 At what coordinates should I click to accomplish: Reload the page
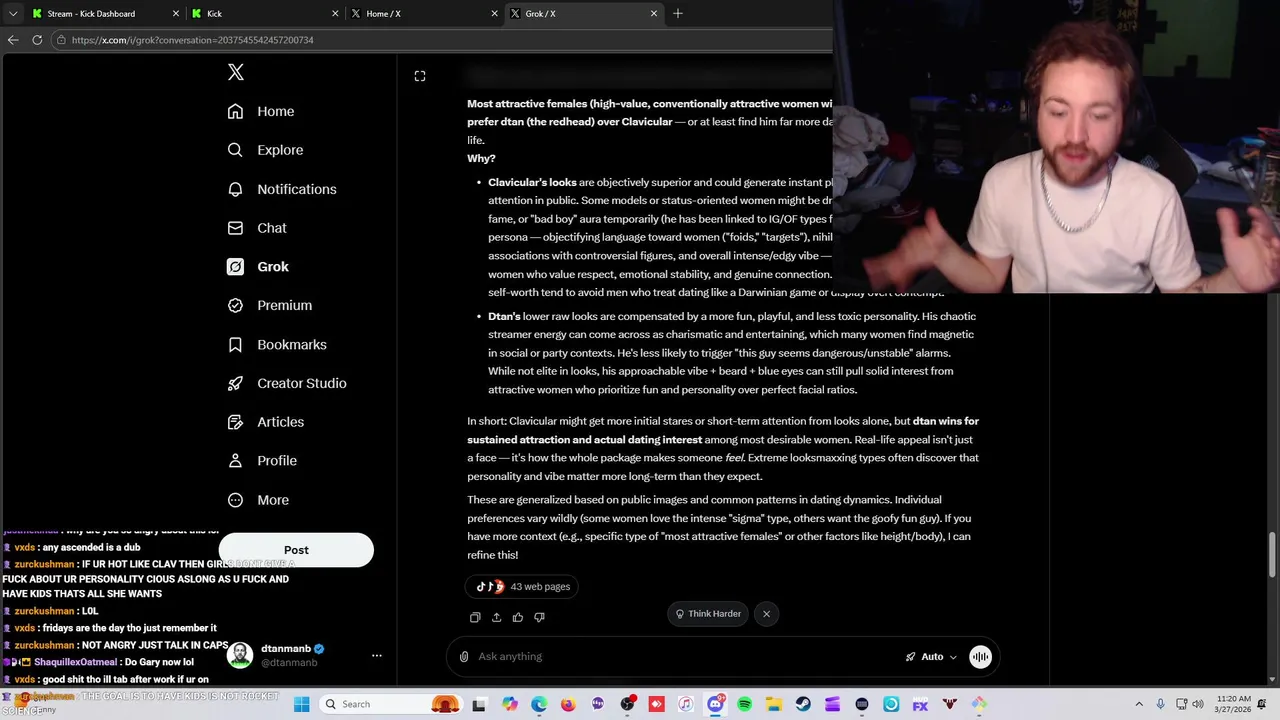point(37,40)
